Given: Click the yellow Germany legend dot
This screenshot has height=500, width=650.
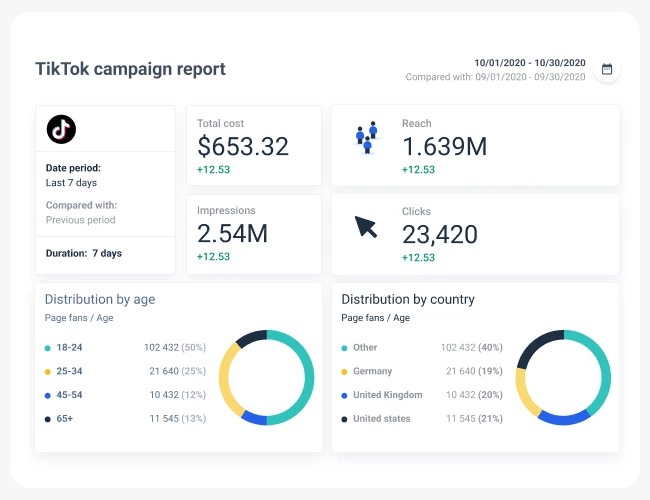Looking at the screenshot, I should click(x=345, y=371).
